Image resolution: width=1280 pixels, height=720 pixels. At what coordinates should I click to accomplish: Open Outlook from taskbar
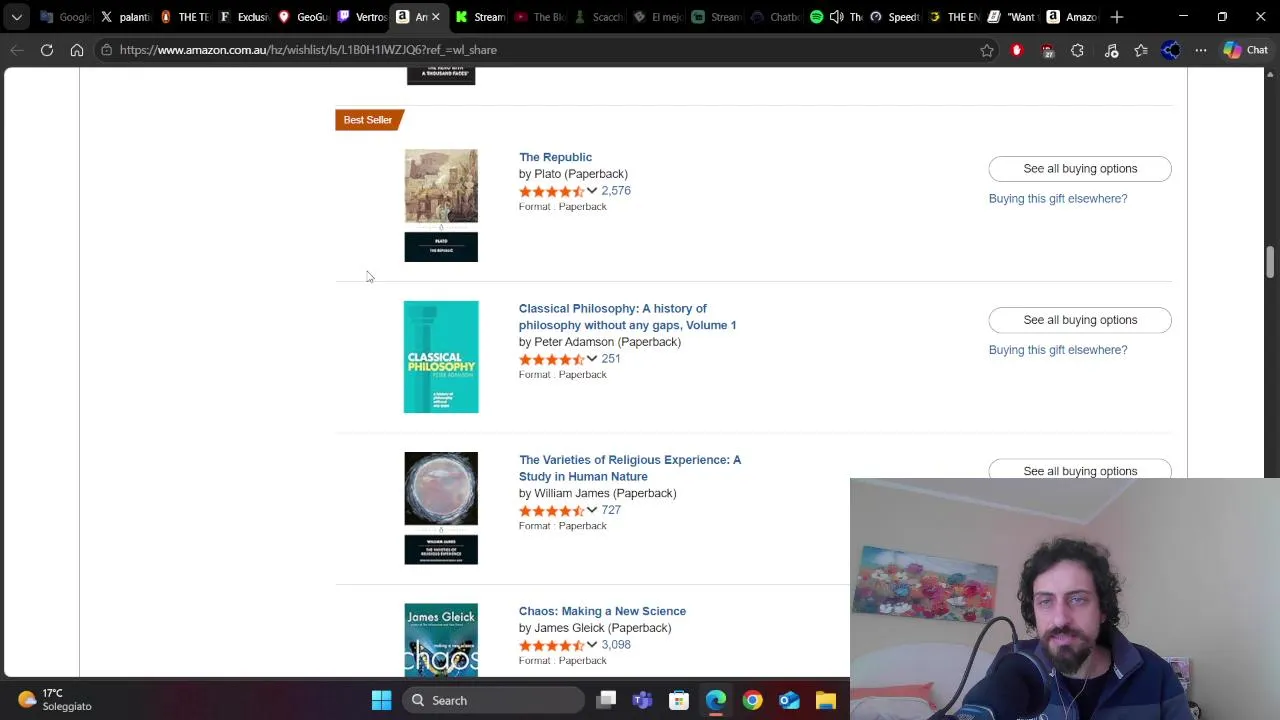pos(789,700)
